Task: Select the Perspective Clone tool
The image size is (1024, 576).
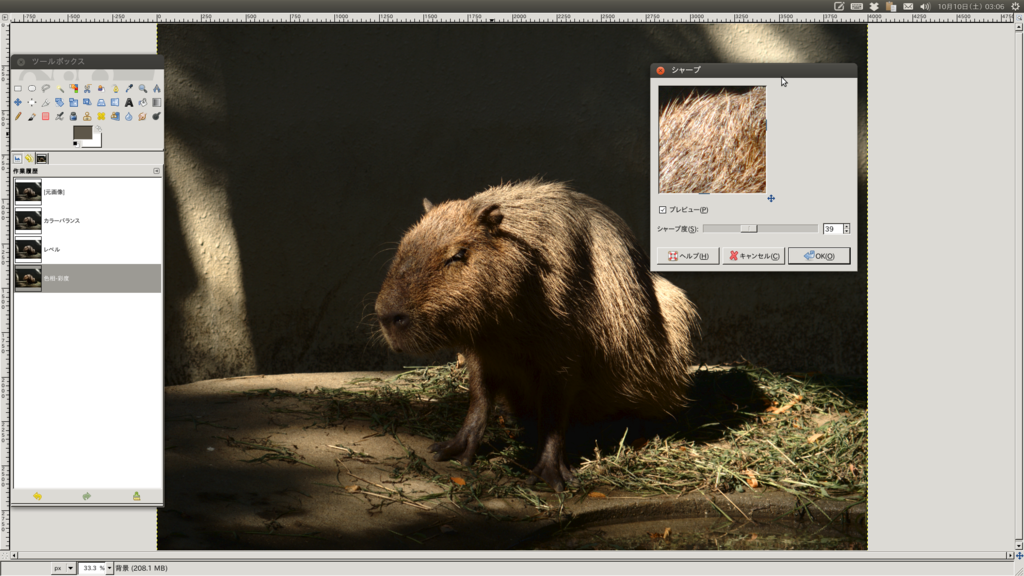Action: pyautogui.click(x=115, y=116)
